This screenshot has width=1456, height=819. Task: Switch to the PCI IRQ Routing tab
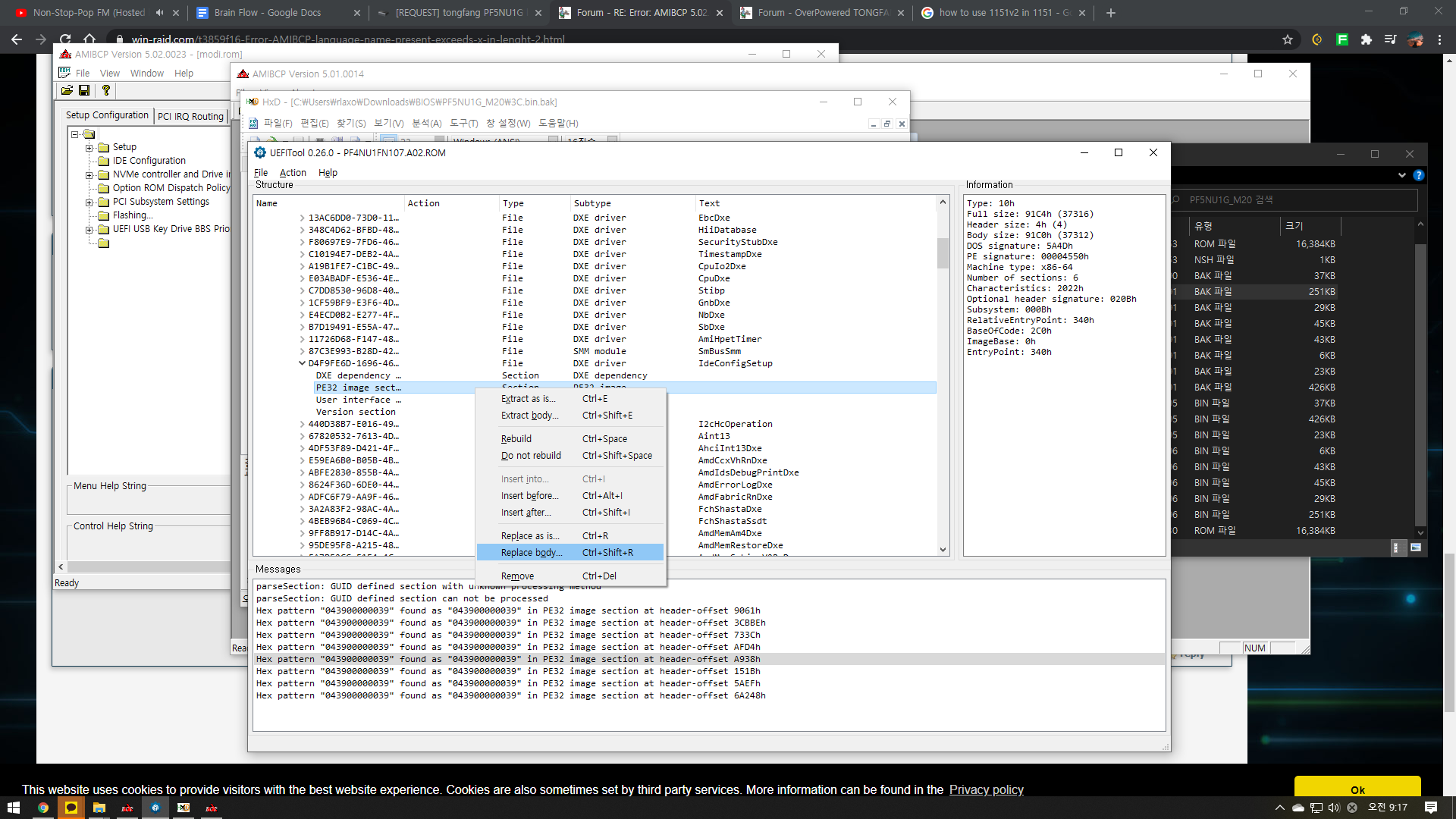[x=190, y=116]
